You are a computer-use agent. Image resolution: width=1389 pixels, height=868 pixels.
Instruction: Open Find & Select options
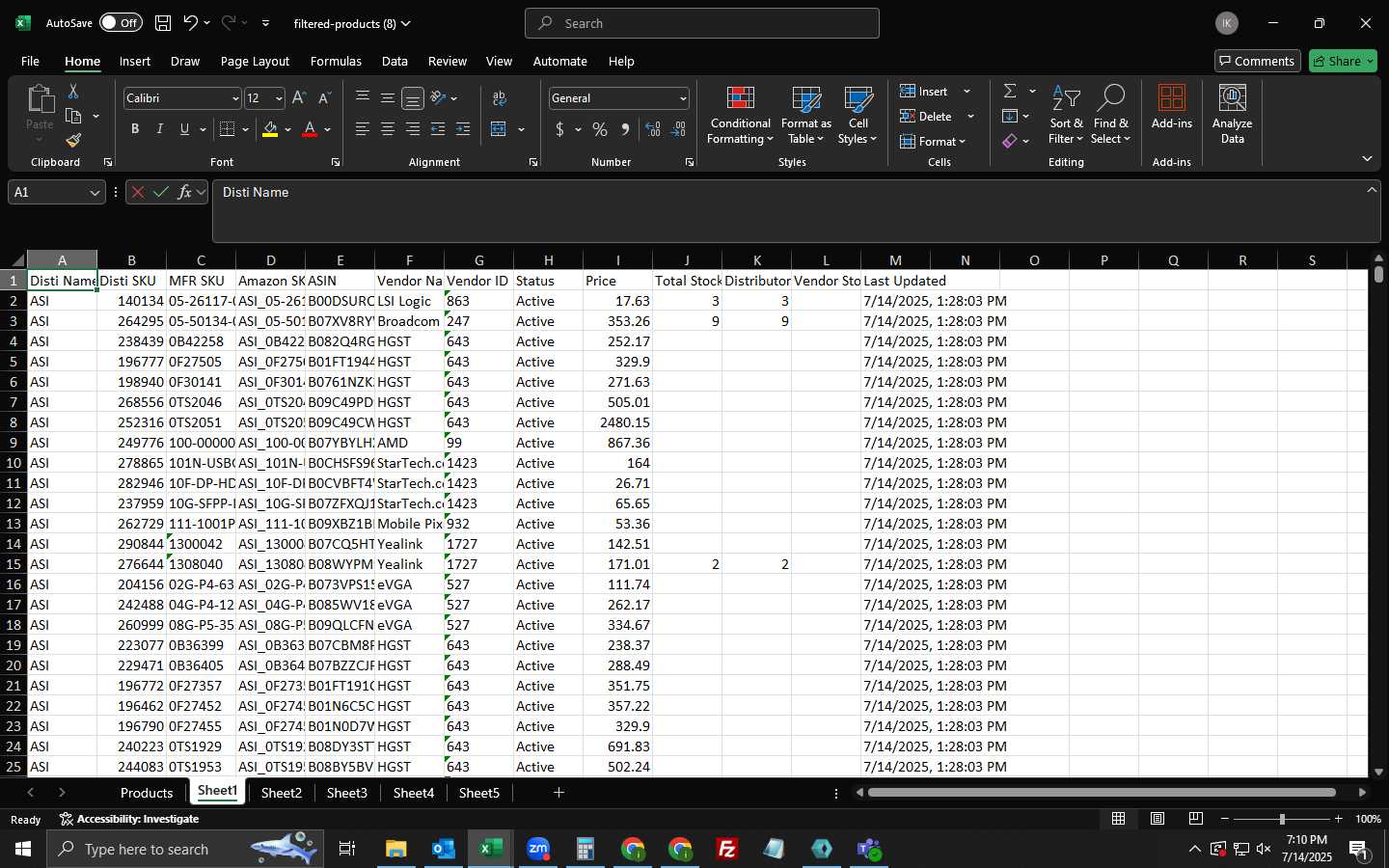[1110, 116]
